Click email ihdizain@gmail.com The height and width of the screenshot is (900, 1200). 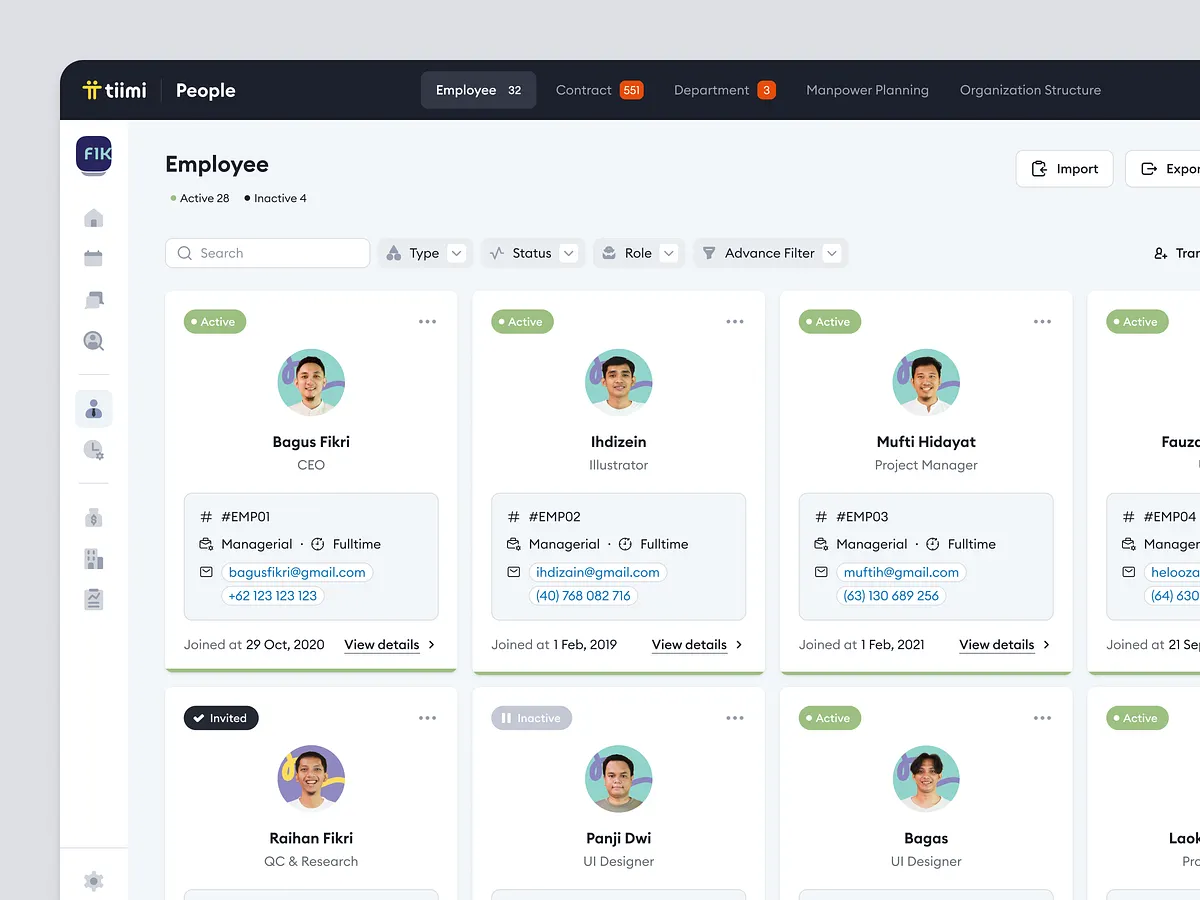[598, 573]
